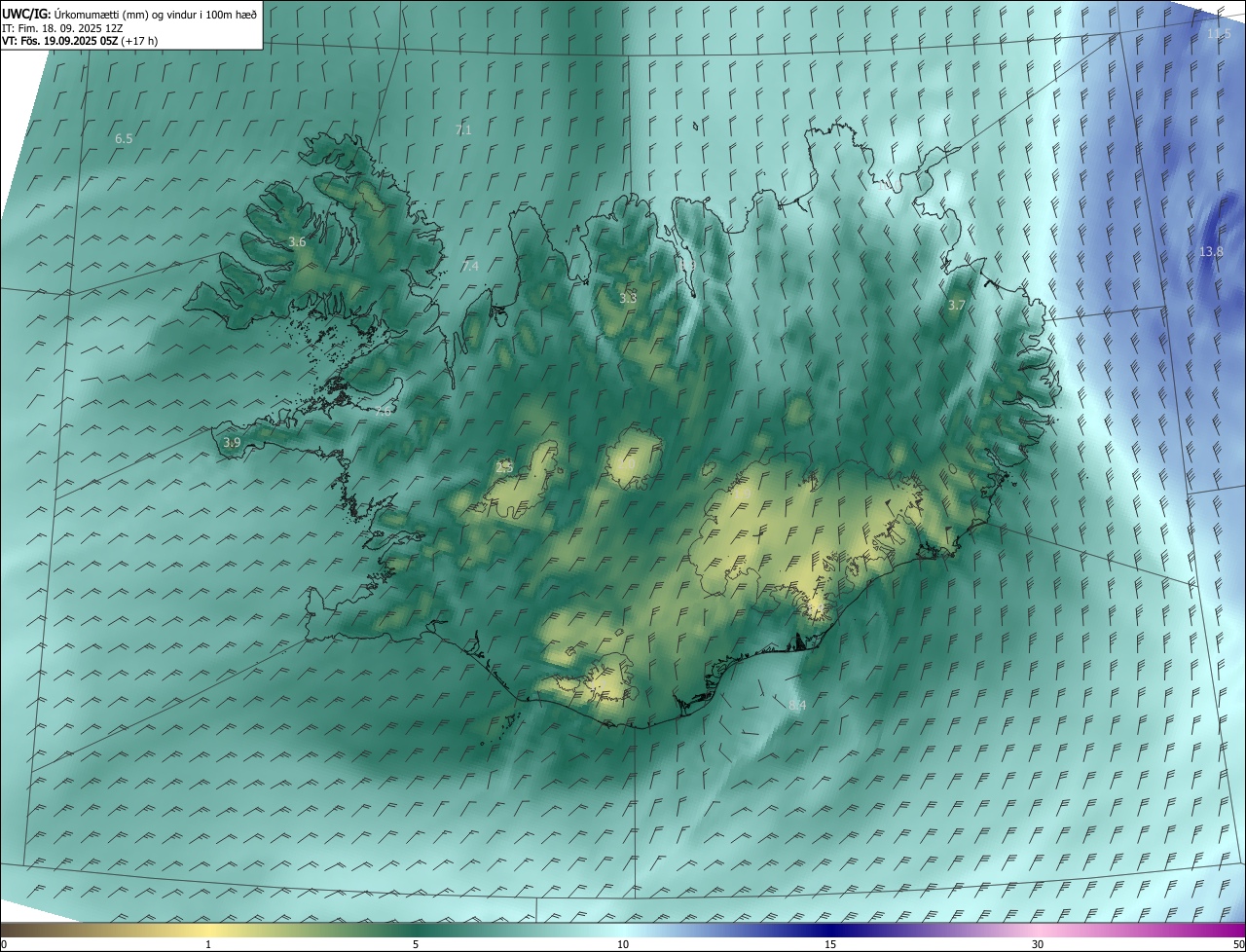Image resolution: width=1246 pixels, height=952 pixels.
Task: Click the '8.4' value off the south coast
Action: click(797, 705)
